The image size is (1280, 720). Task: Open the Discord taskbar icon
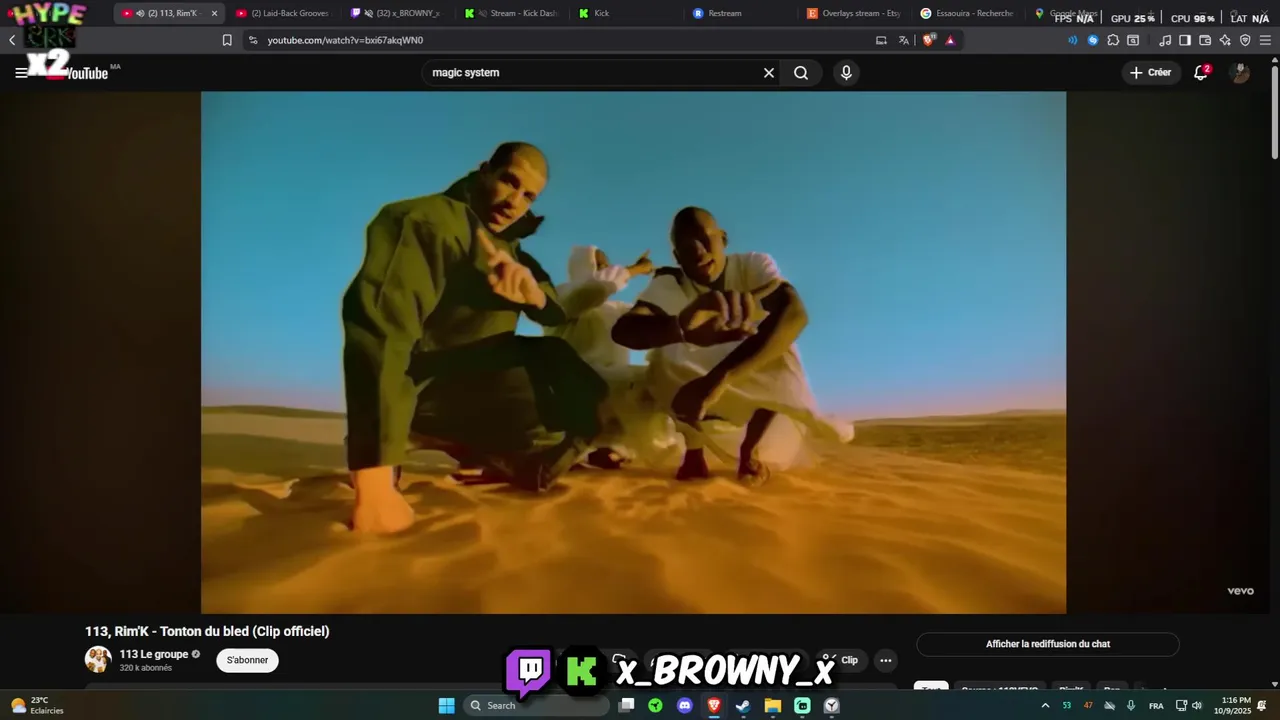(x=685, y=705)
